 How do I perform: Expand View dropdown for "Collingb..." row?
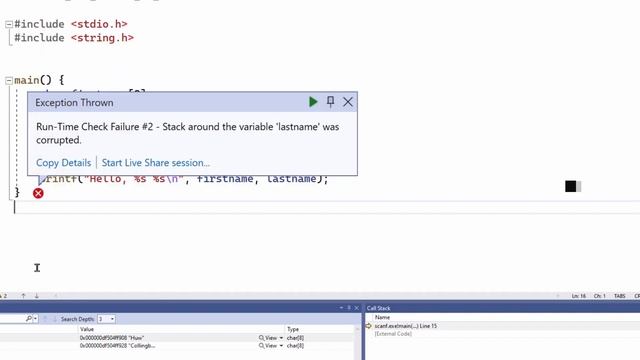(281, 346)
